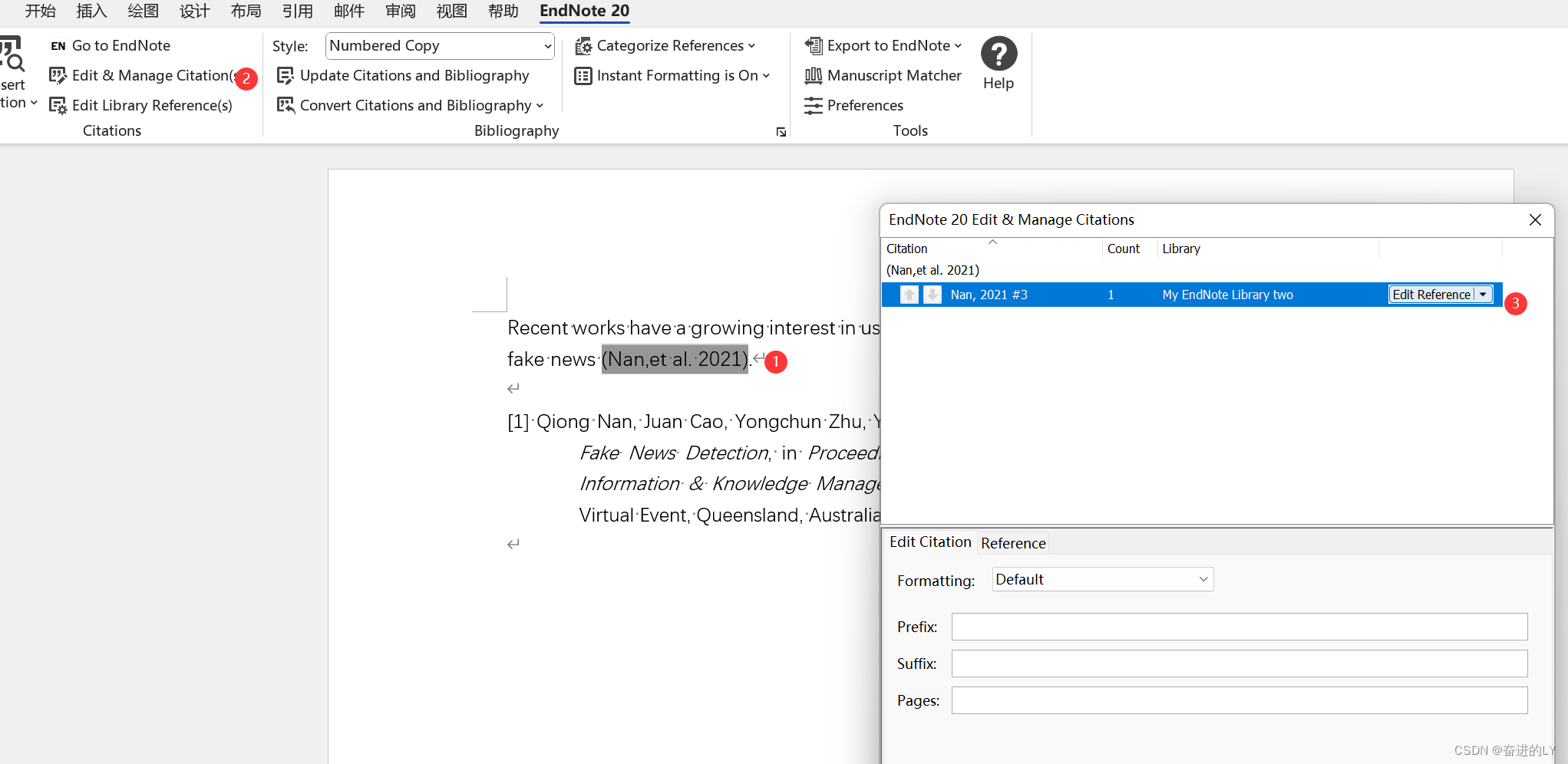Open the Formatting Default combo box

point(1102,579)
